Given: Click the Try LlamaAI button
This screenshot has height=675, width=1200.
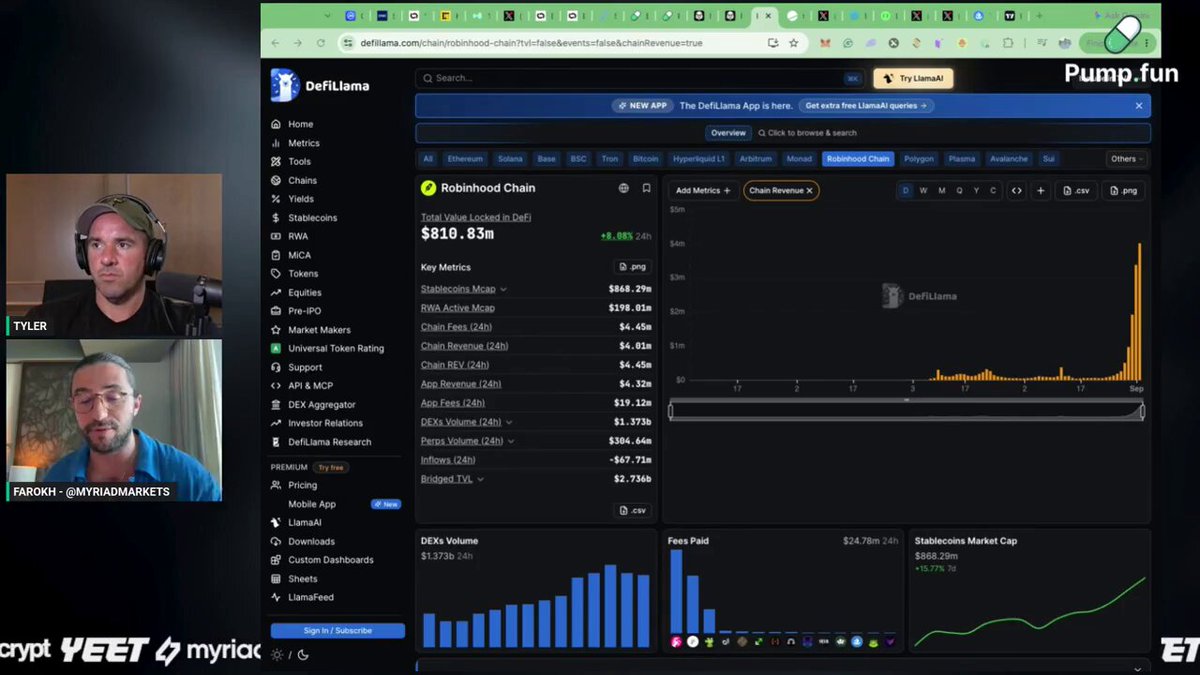Looking at the screenshot, I should (x=913, y=78).
